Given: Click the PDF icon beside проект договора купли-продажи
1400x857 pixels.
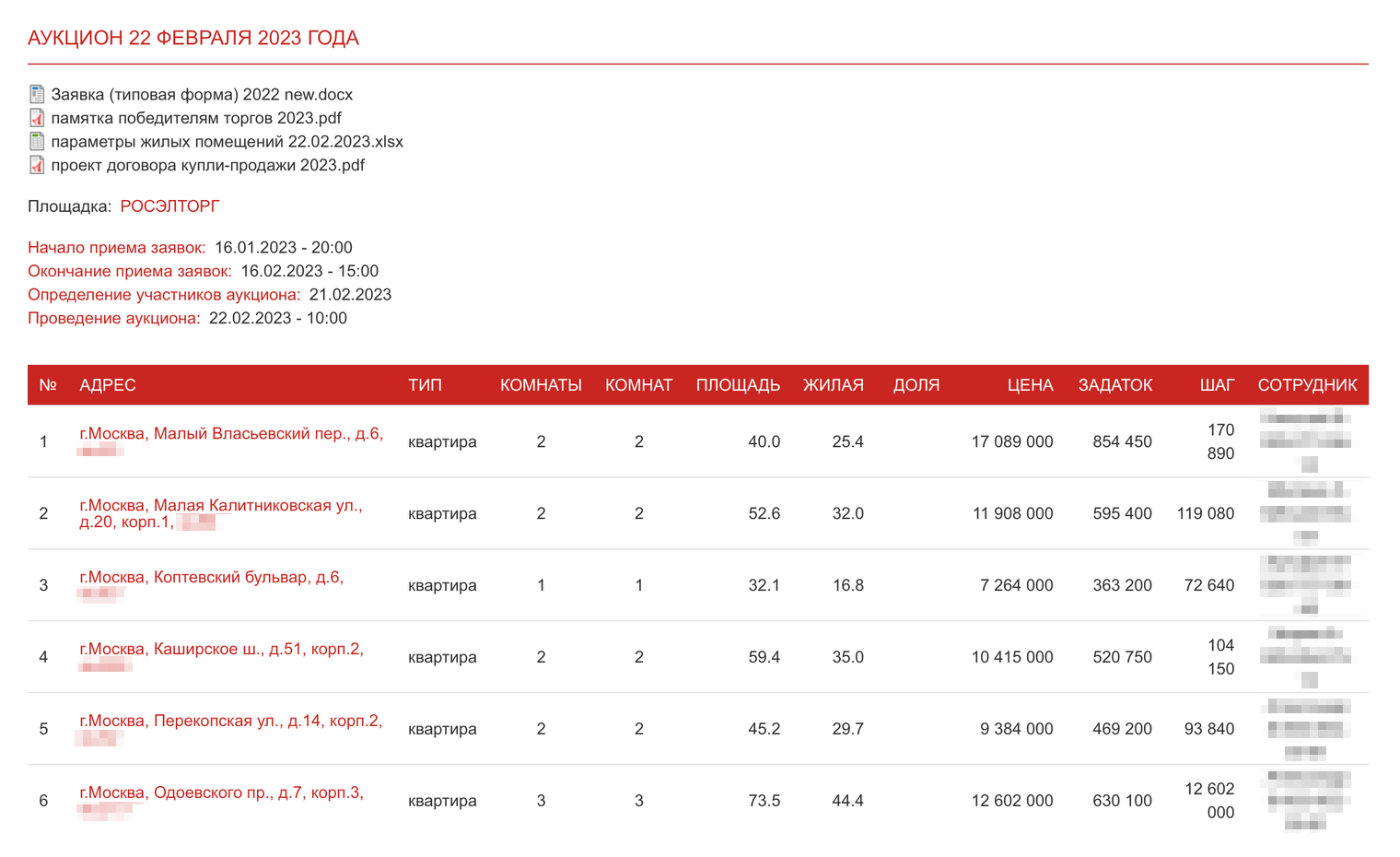Looking at the screenshot, I should point(37,165).
